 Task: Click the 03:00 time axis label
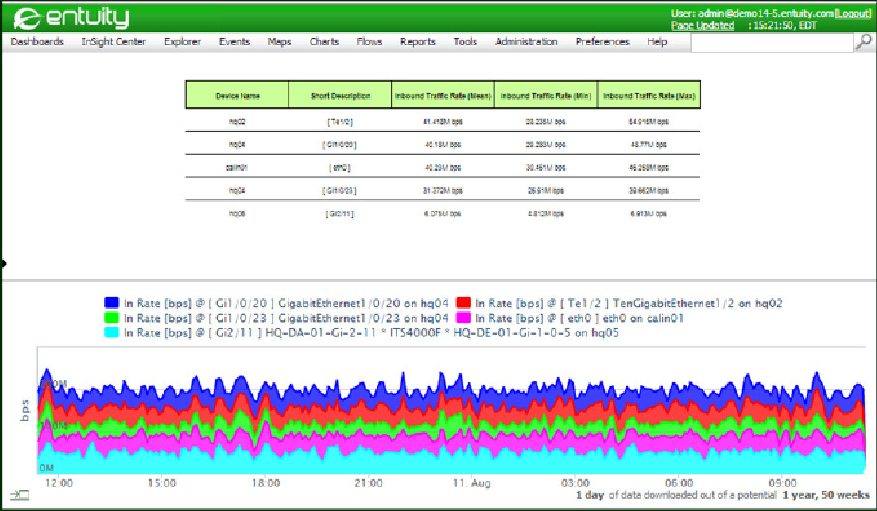(576, 482)
